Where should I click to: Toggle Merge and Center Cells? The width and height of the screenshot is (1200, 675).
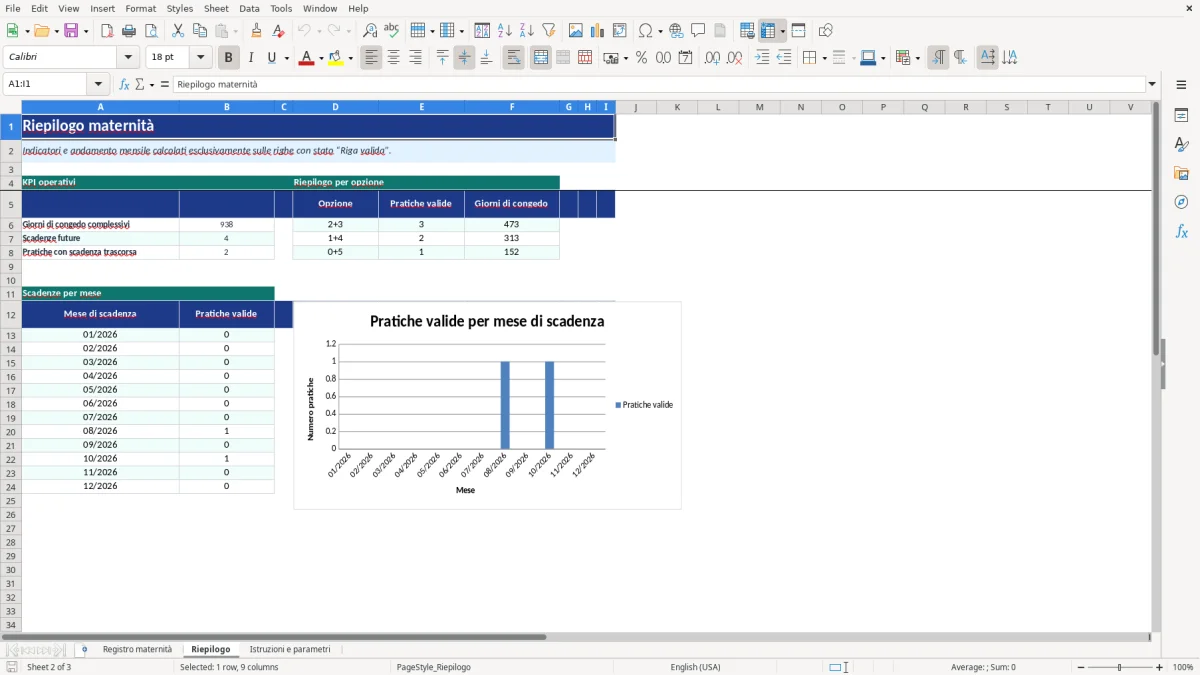[x=541, y=58]
